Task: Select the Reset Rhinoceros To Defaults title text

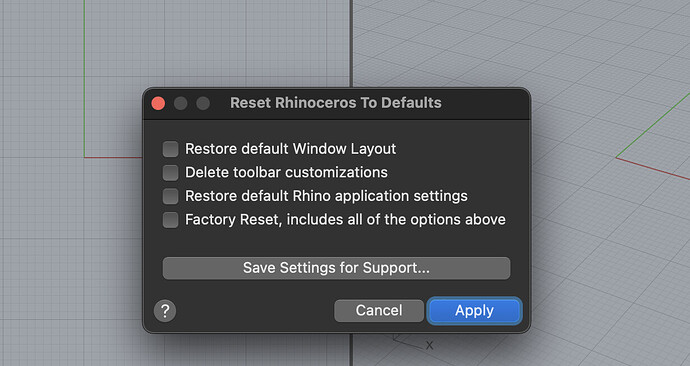Action: click(x=336, y=103)
